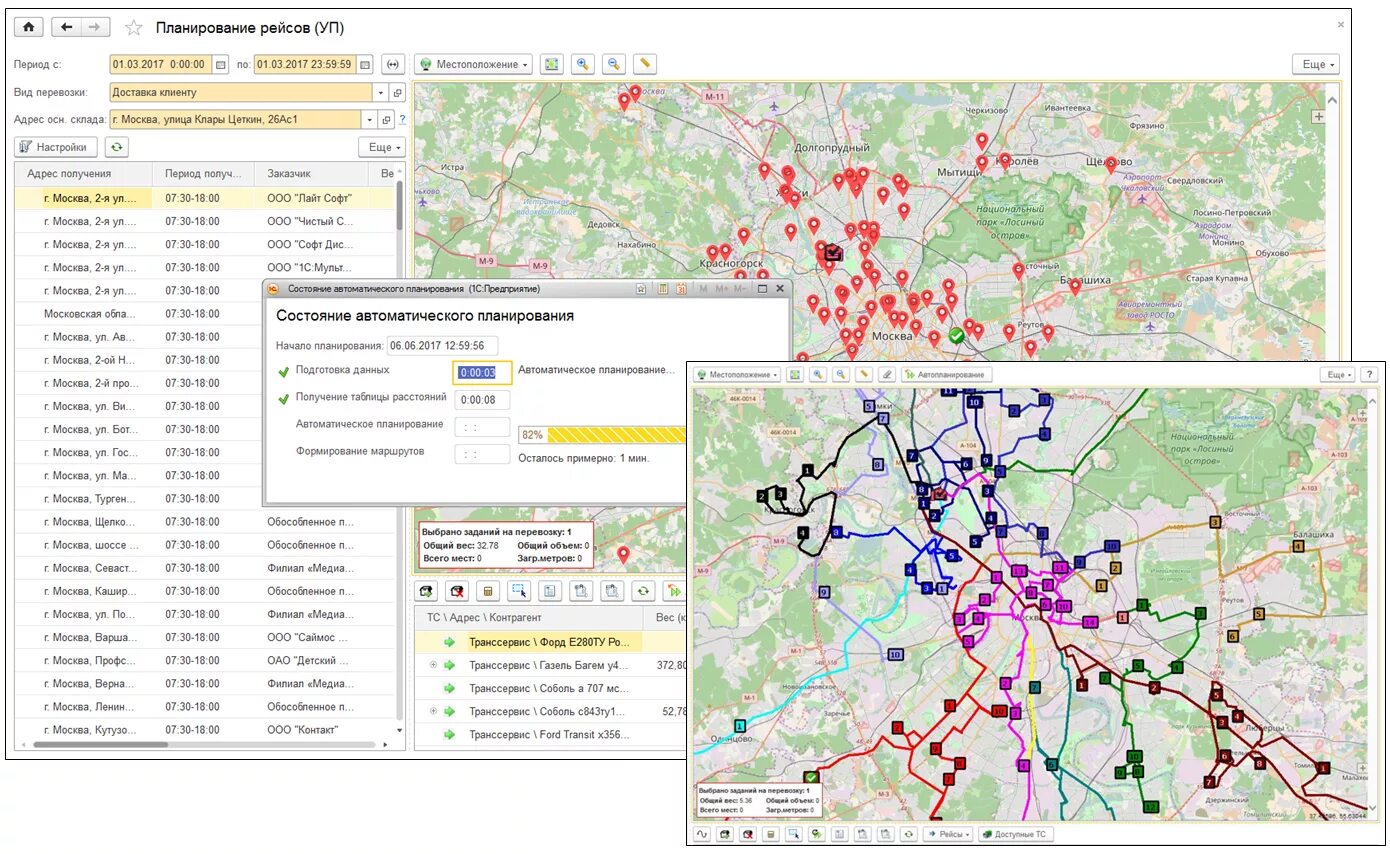Image resolution: width=1390 pixels, height=854 pixels.
Task: Click the Настройки button
Action: (56, 147)
